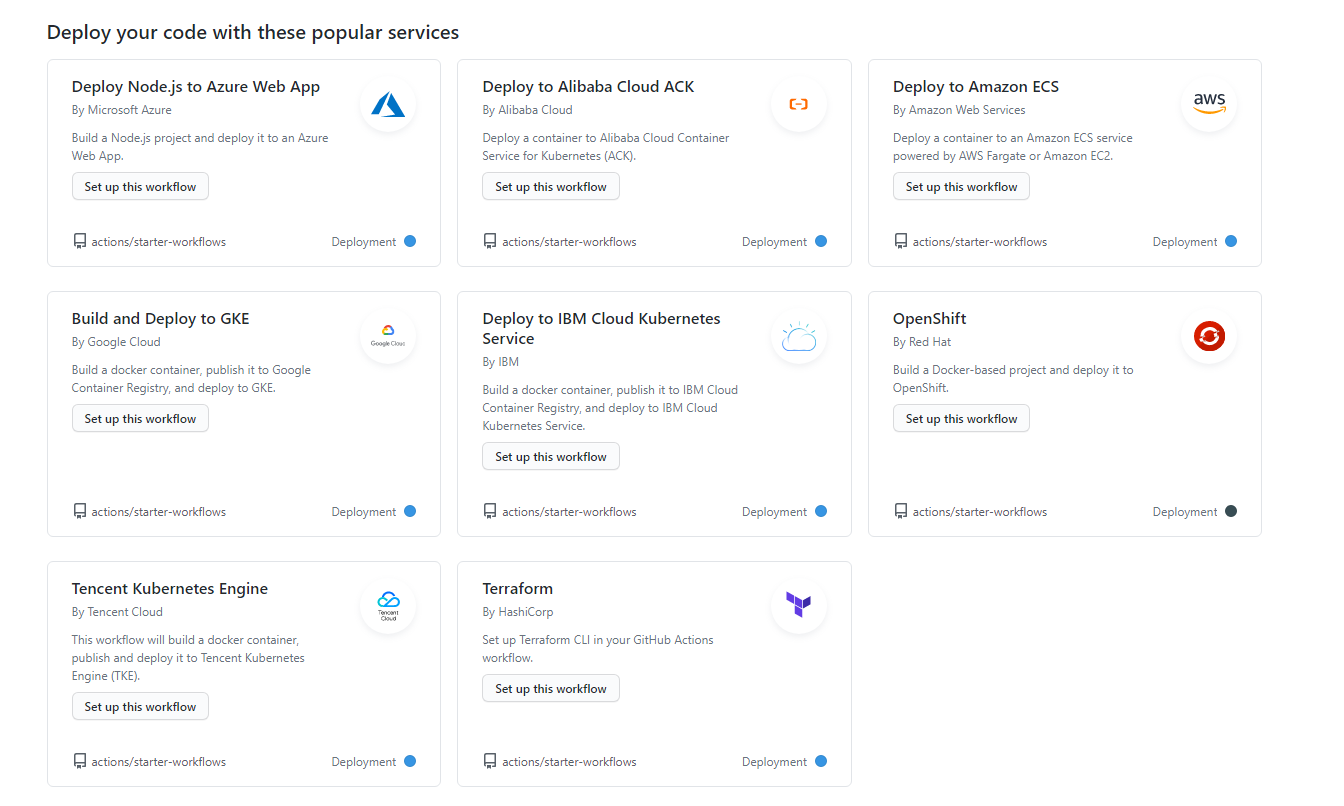
Task: Click the Microsoft Azure logo icon
Action: (x=388, y=104)
